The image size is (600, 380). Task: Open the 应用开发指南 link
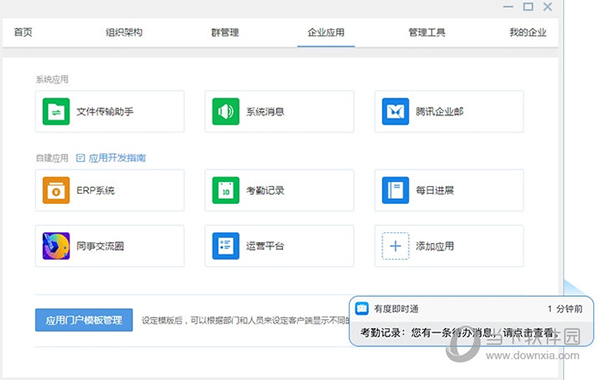[x=117, y=158]
